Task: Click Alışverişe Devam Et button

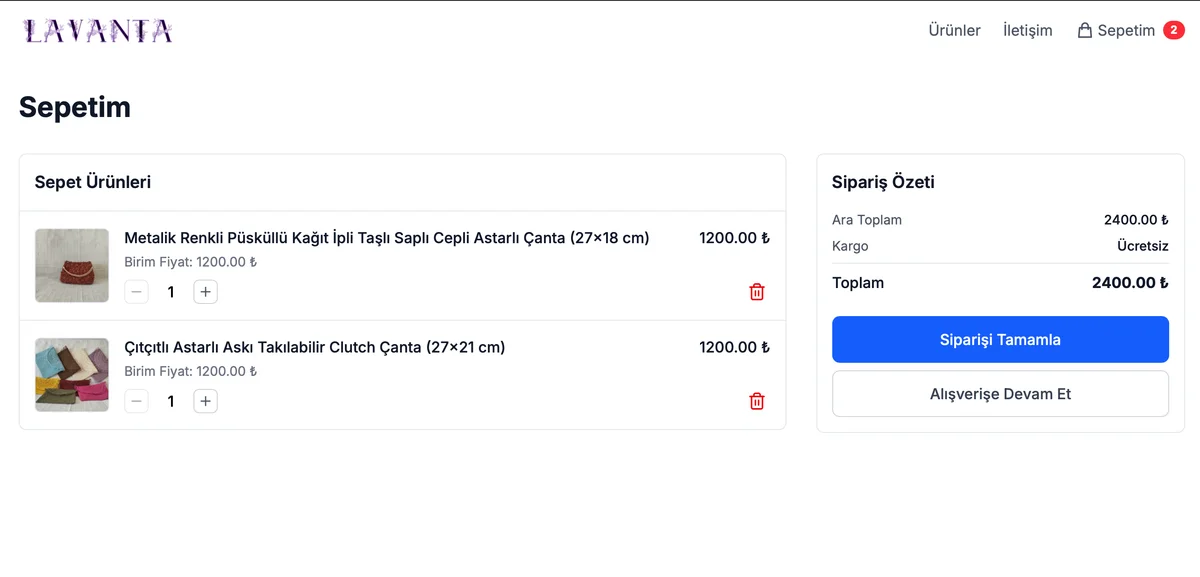Action: tap(1000, 394)
